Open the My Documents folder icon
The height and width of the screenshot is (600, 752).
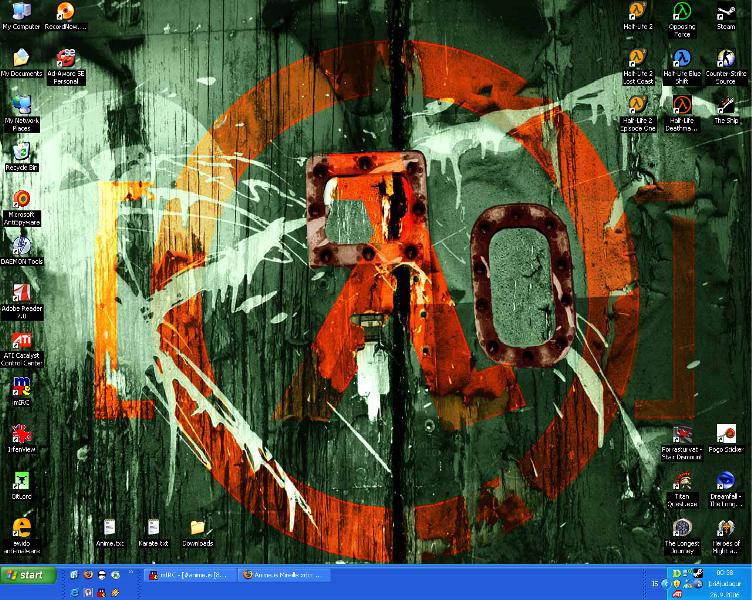21,64
